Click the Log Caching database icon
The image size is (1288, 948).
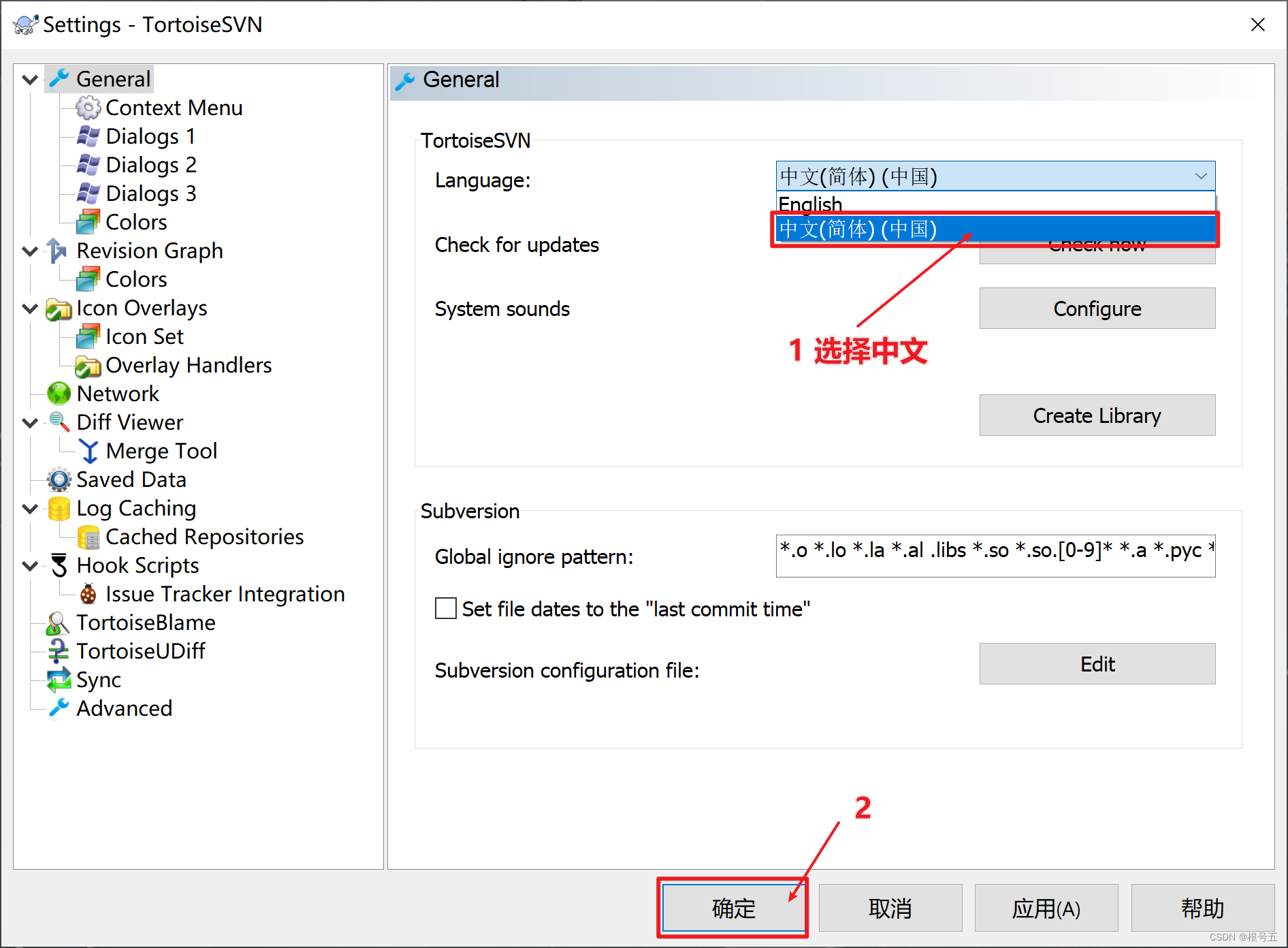59,508
